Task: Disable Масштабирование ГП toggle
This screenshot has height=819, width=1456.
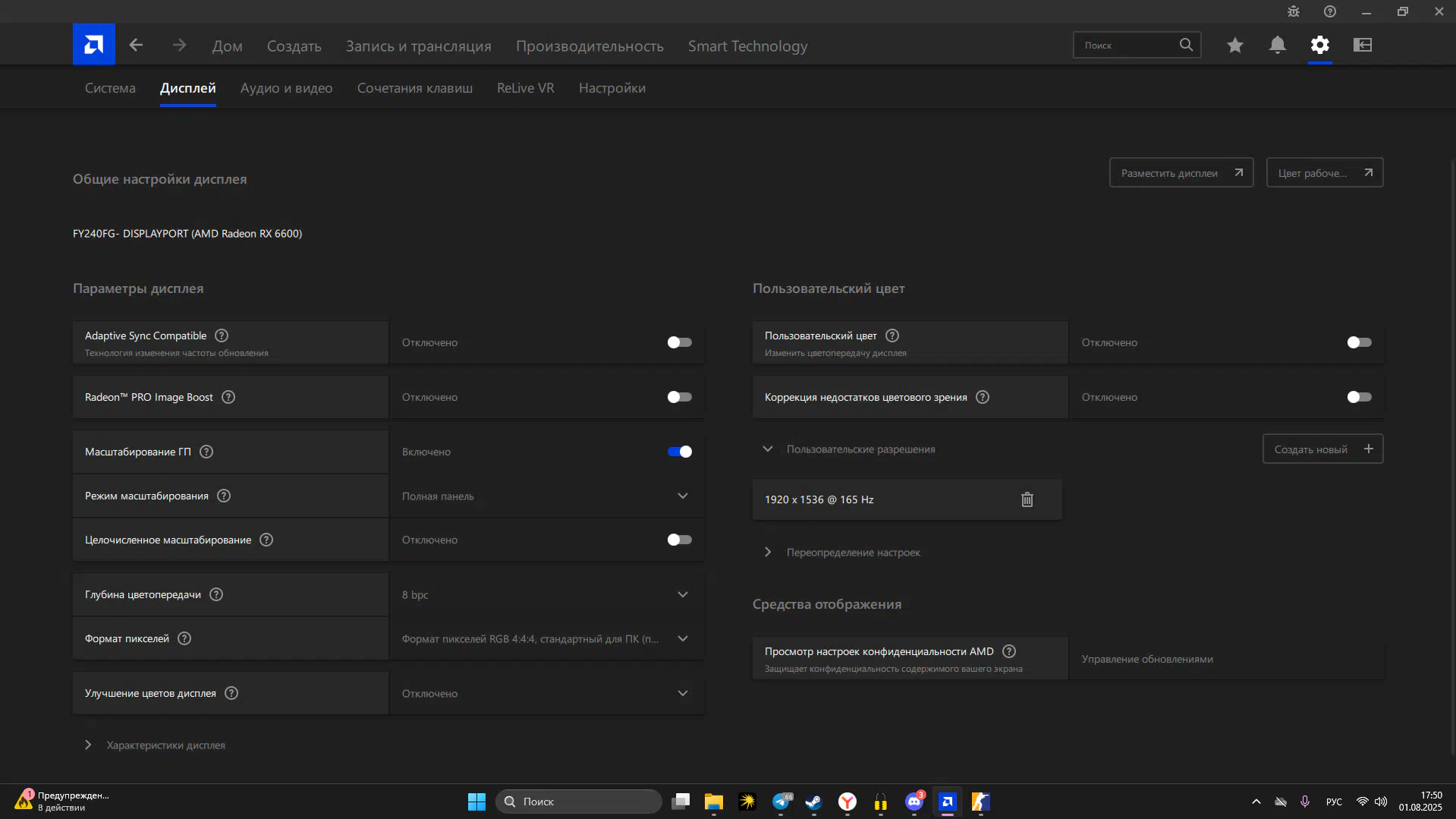Action: coord(679,452)
